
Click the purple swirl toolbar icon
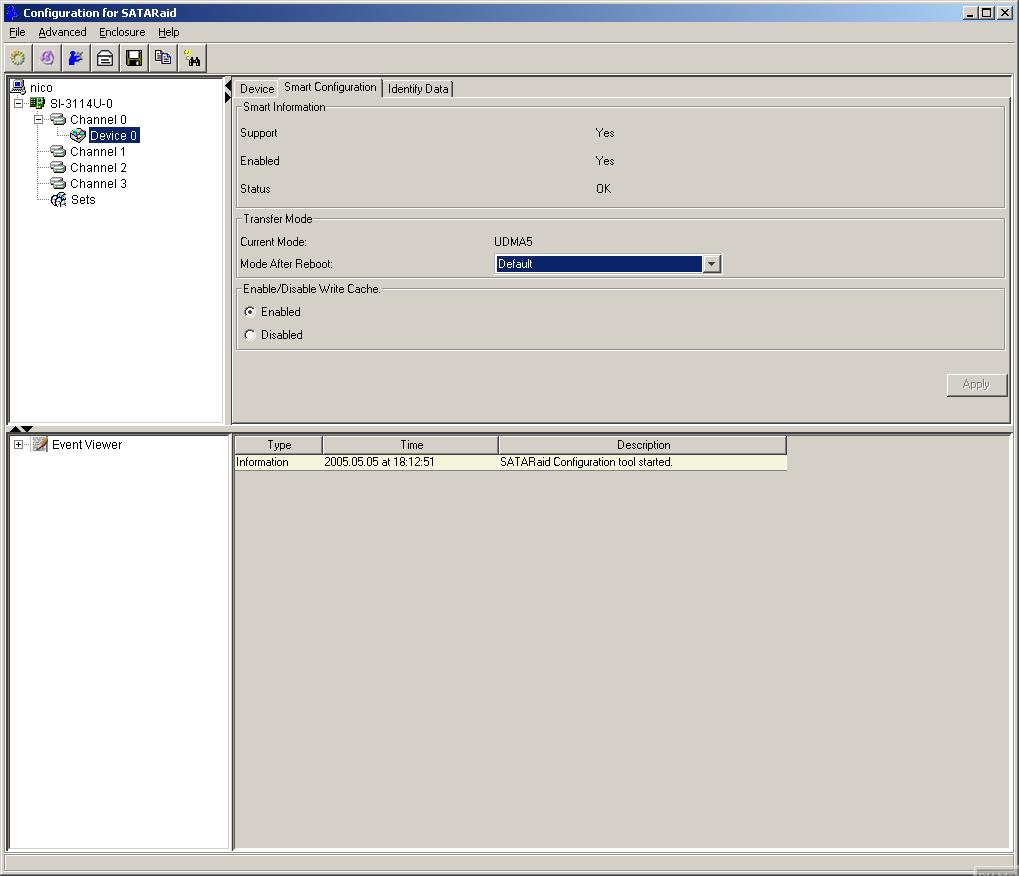tap(47, 58)
